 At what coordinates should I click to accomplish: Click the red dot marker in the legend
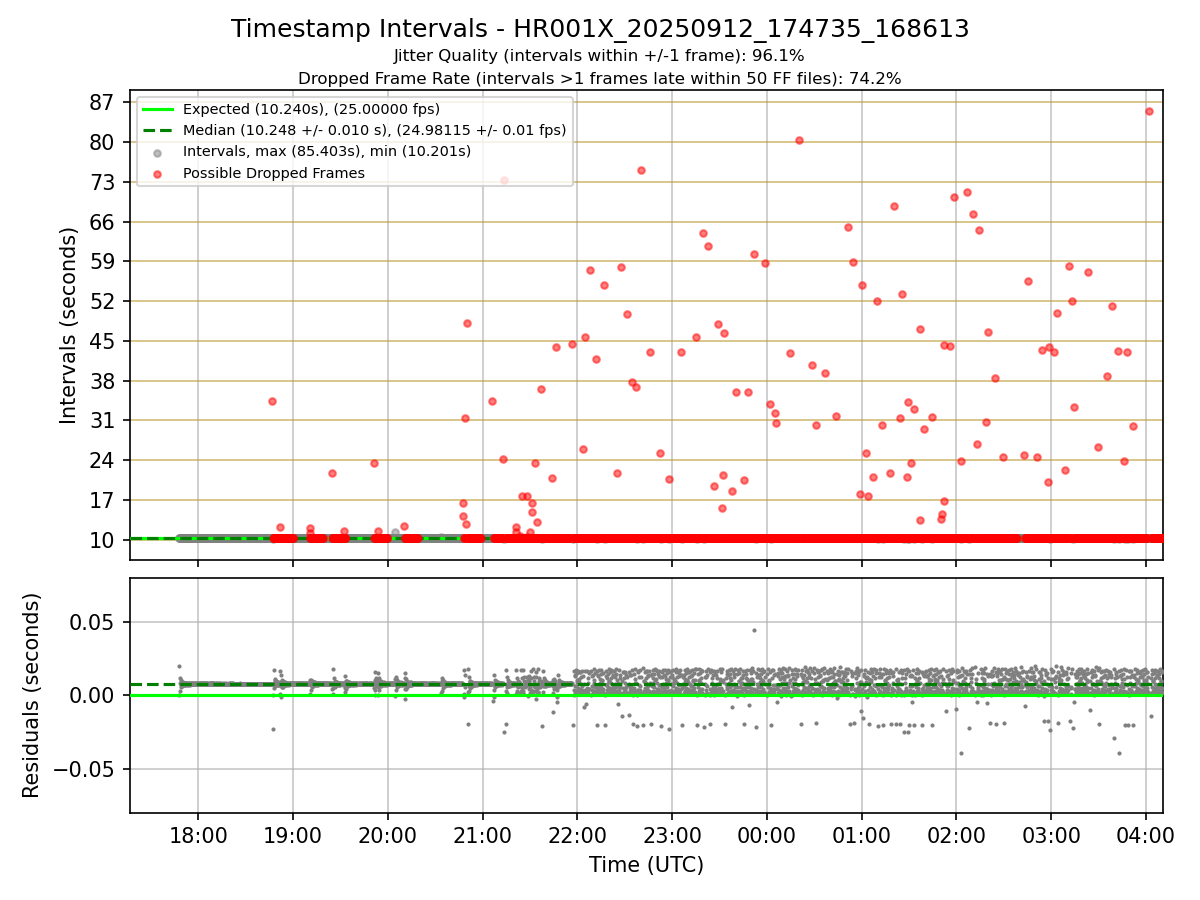158,174
